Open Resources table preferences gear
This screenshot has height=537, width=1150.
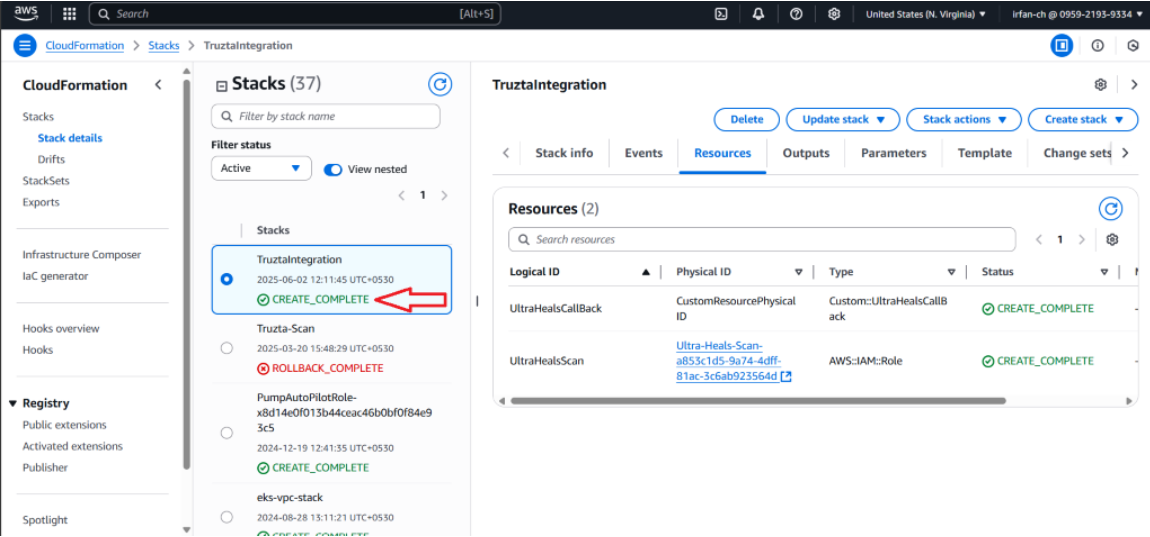click(1112, 240)
